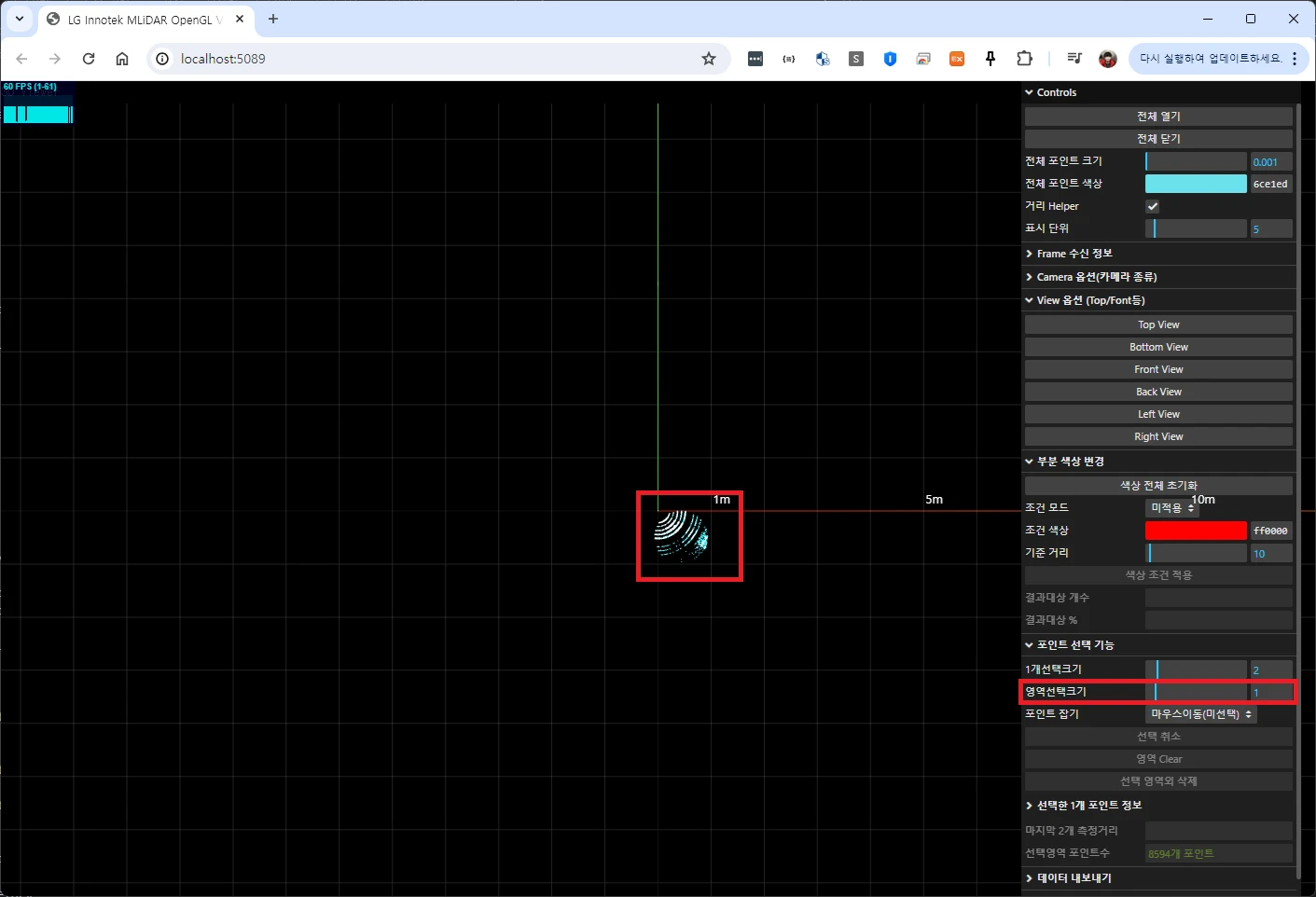Toggle the 거리 Helper checkbox
The height and width of the screenshot is (897, 1316).
coord(1153,206)
